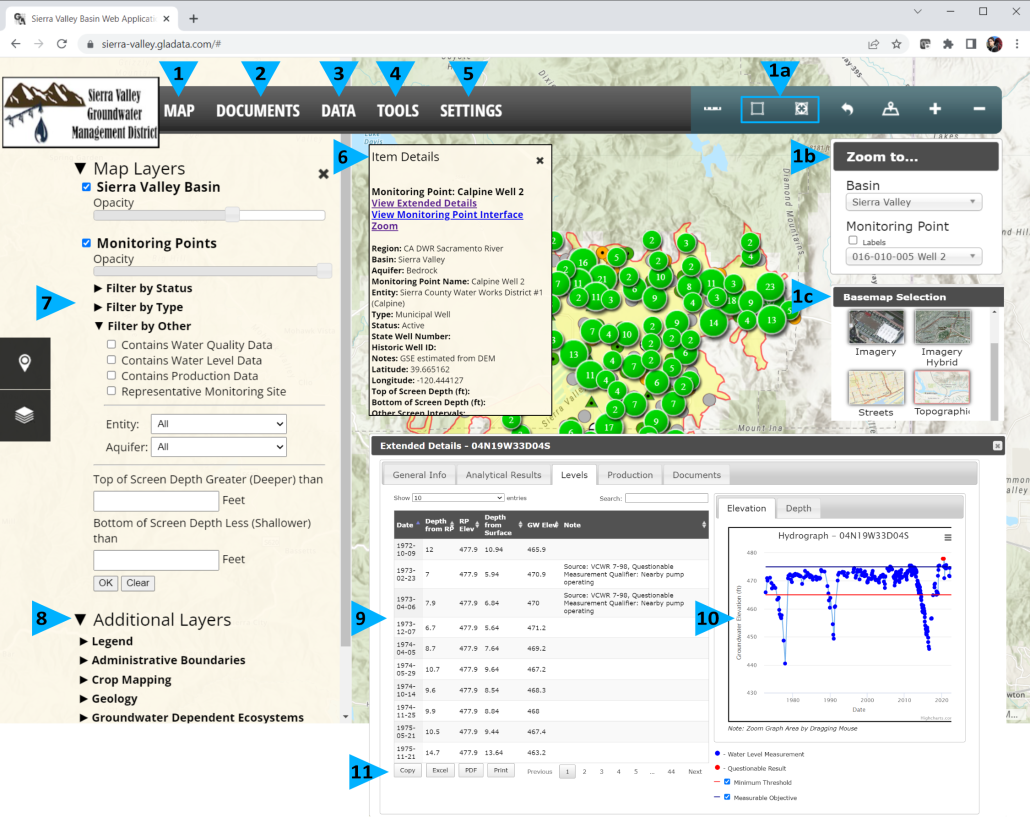The image size is (1030, 823).
Task: Switch to the Production tab in Extended Details
Action: point(630,475)
